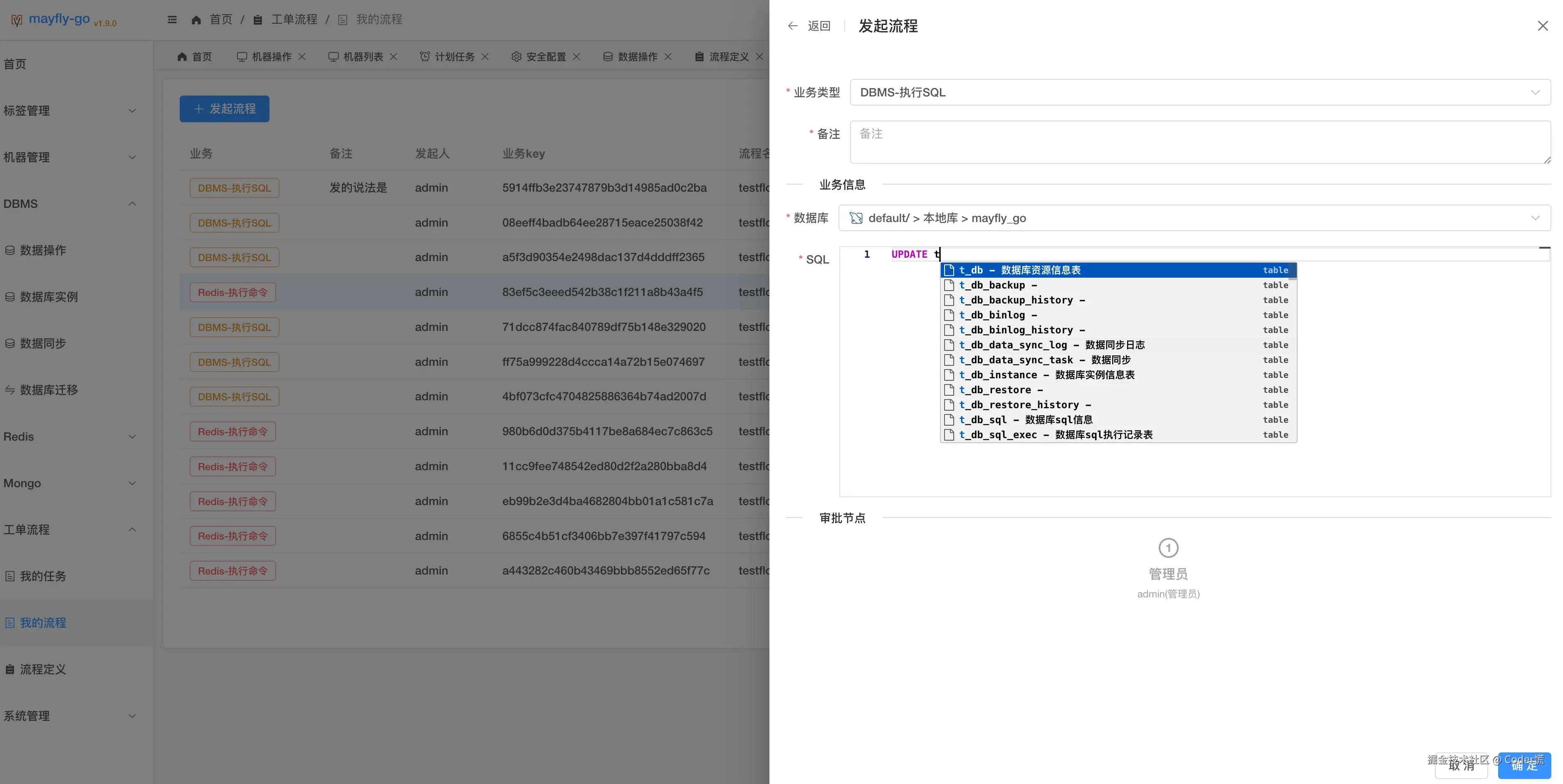1563x784 pixels.
Task: Click the 发起流程 blue button
Action: (224, 109)
